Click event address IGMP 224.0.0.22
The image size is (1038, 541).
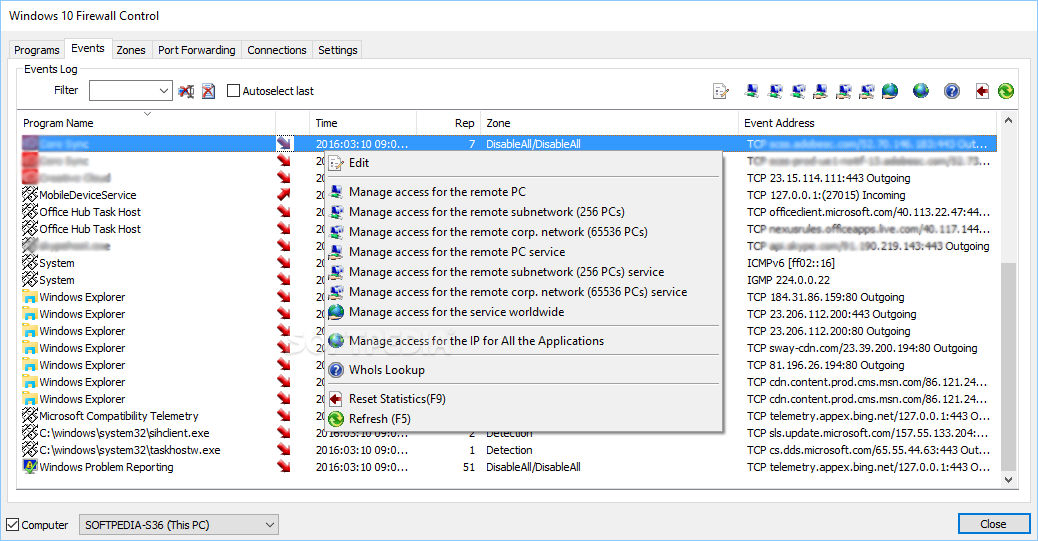pos(788,280)
